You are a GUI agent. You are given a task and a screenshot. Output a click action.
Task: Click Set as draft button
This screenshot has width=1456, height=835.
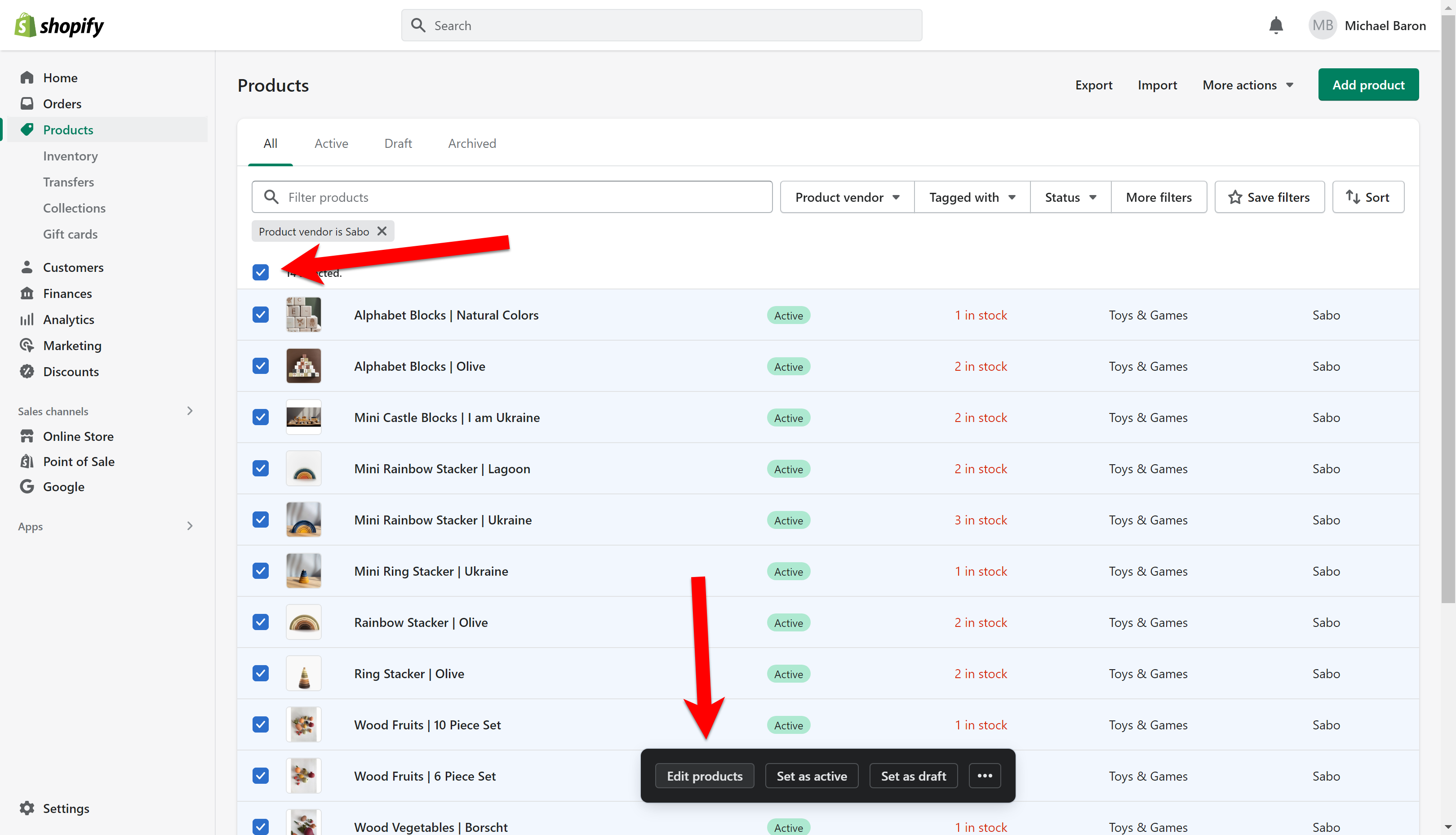[913, 776]
